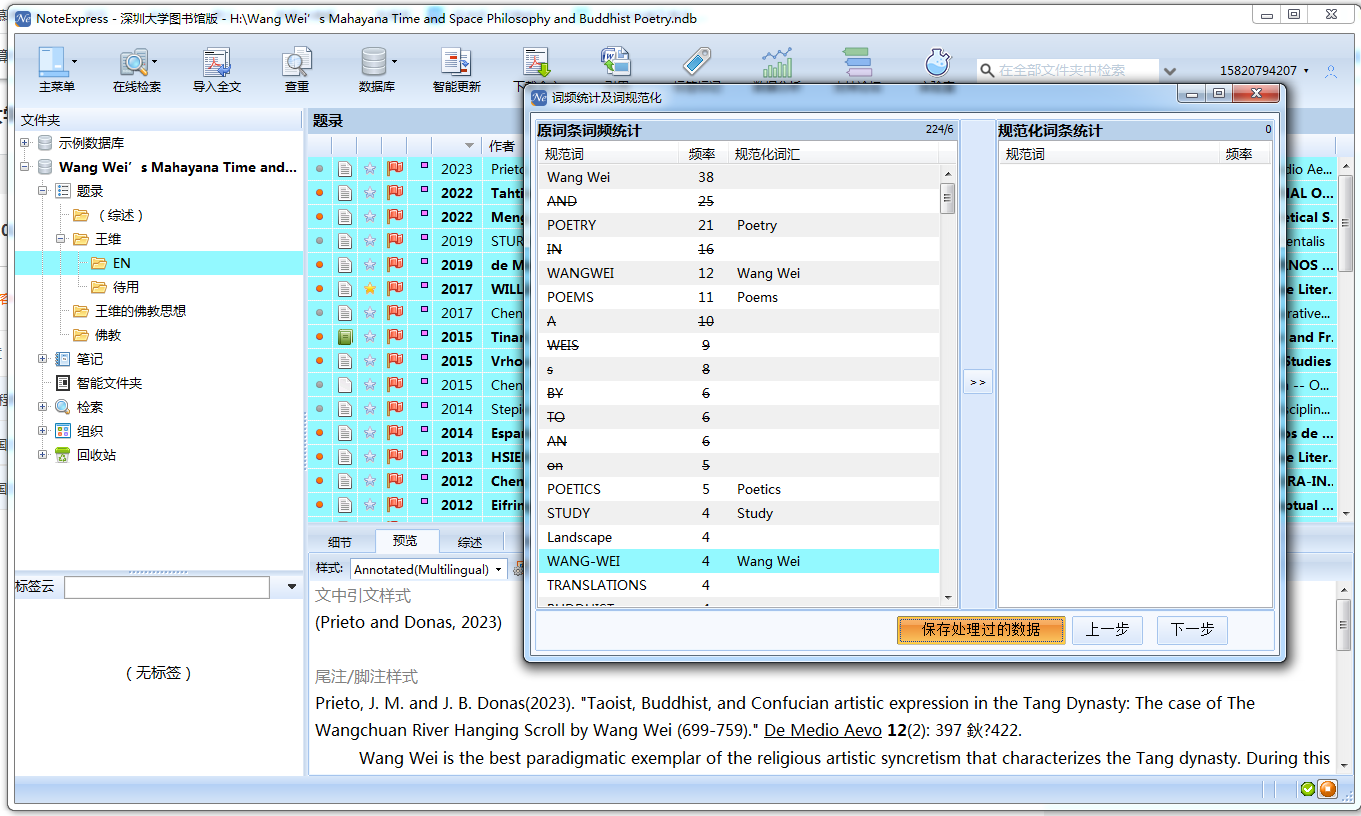1361x816 pixels.
Task: Collapse the 王维 folder node
Action: click(x=60, y=239)
